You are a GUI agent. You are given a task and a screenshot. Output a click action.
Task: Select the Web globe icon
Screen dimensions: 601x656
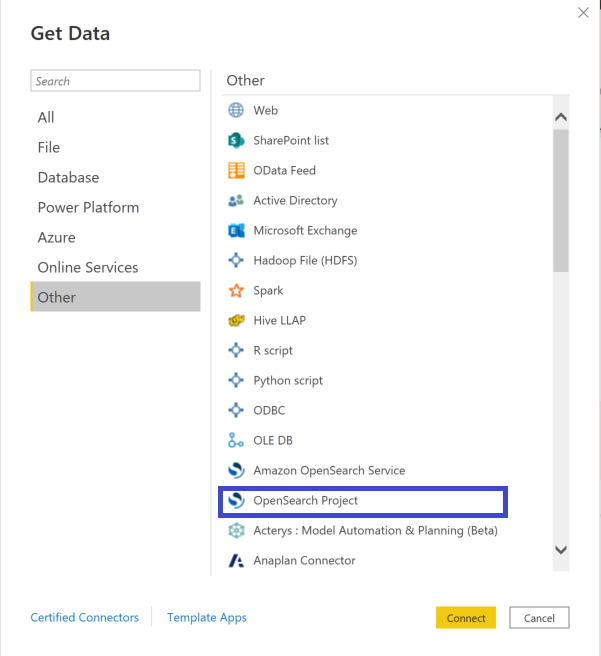tap(236, 110)
